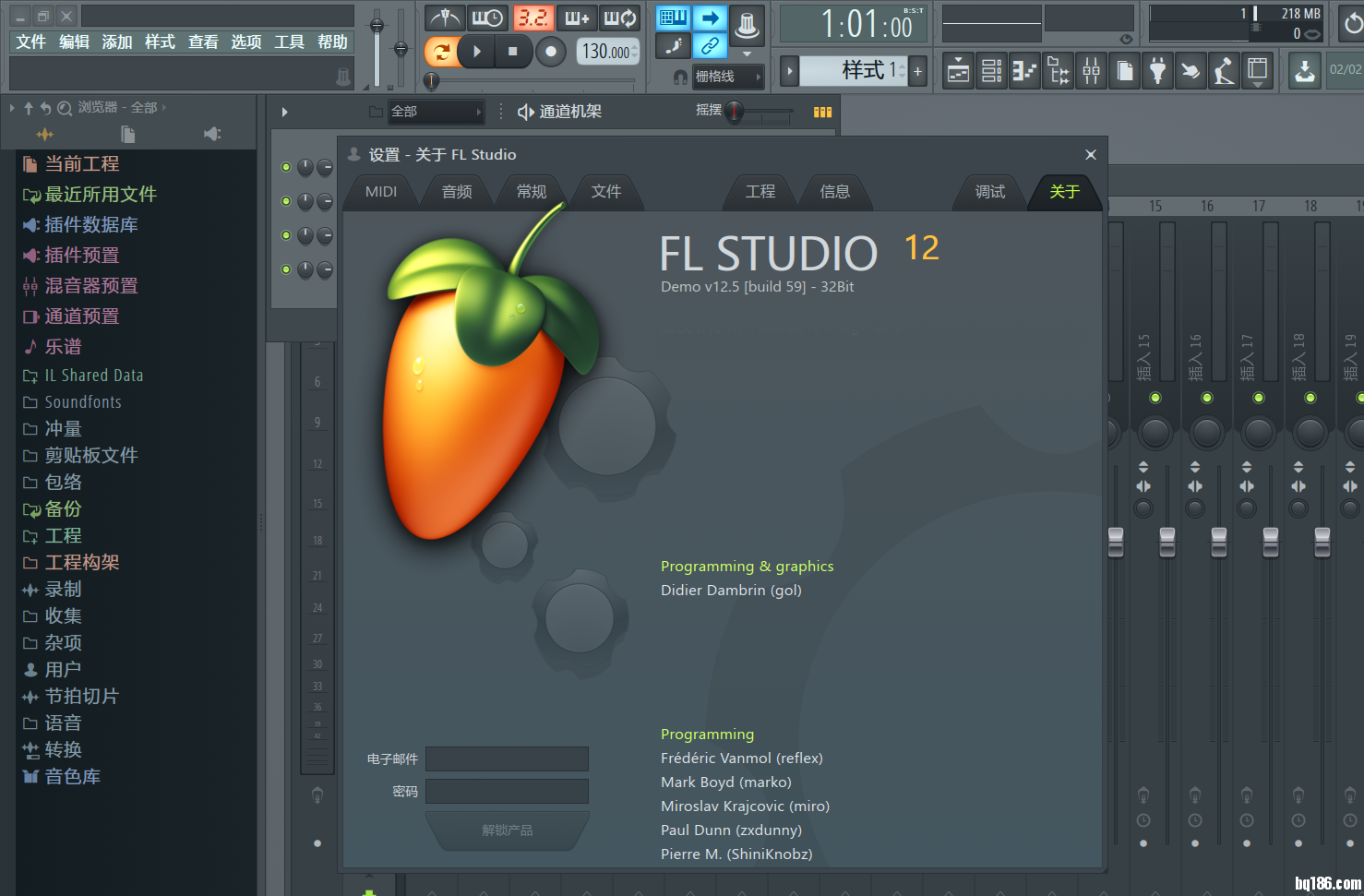This screenshot has width=1364, height=896.
Task: Toggle overdub blend recording
Action: (x=576, y=18)
